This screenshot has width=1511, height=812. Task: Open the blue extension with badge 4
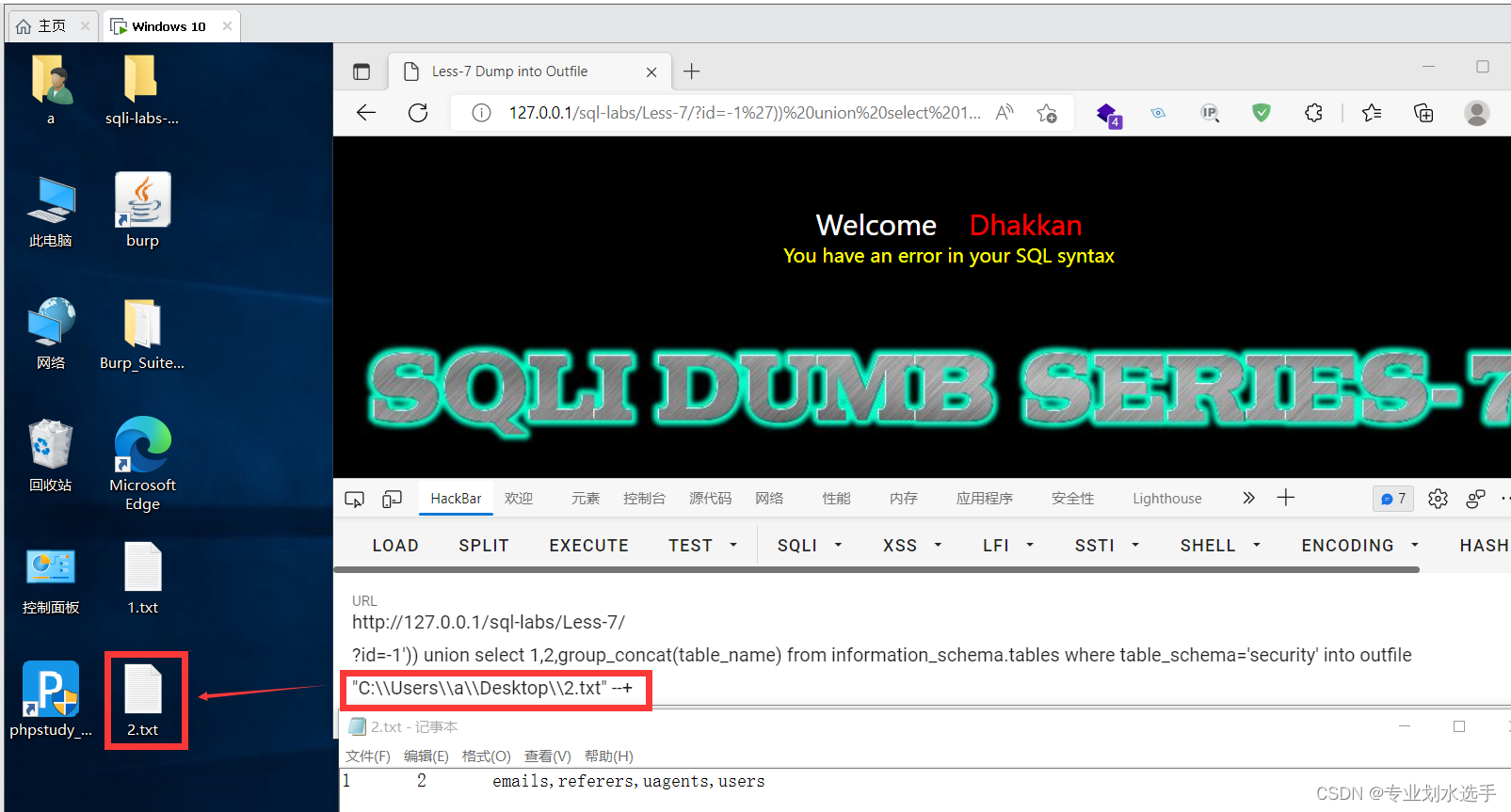coord(1108,115)
